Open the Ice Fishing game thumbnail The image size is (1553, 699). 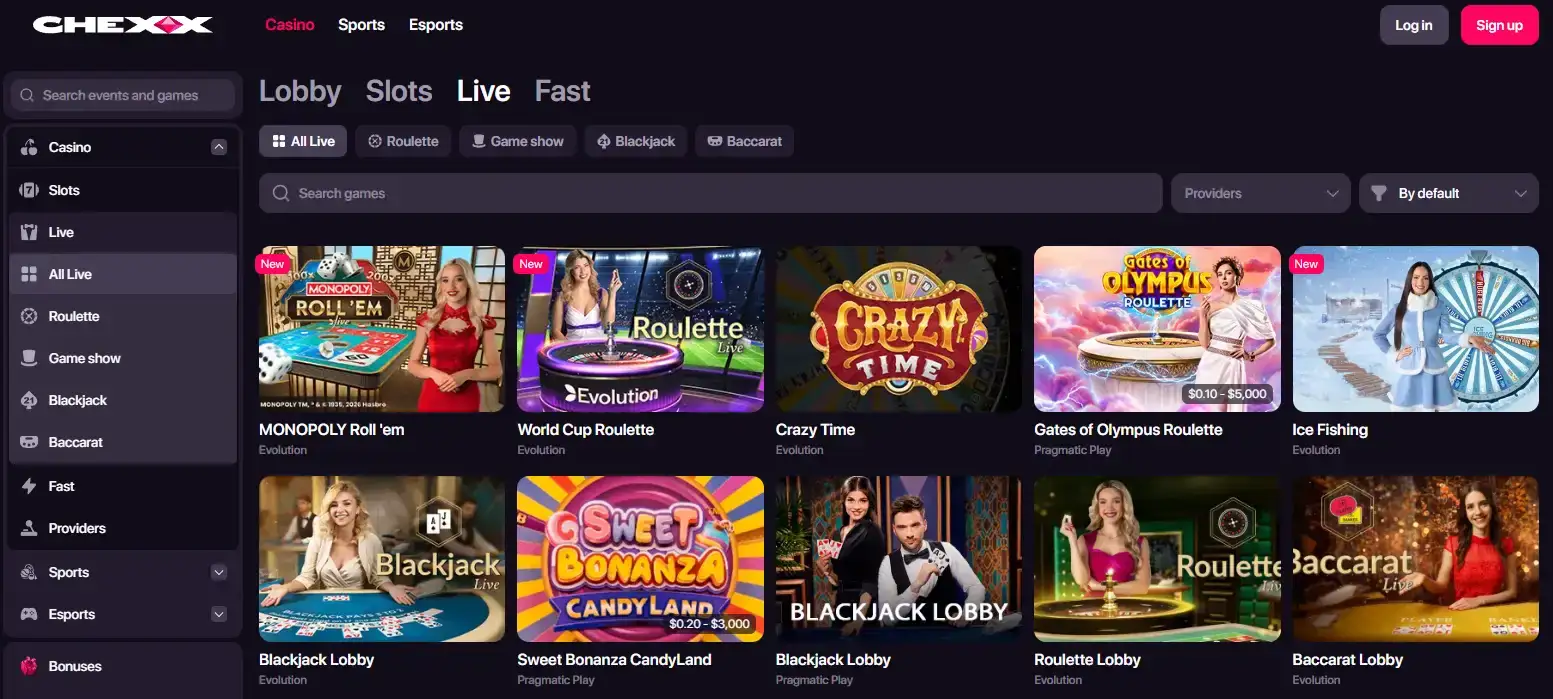(x=1416, y=329)
